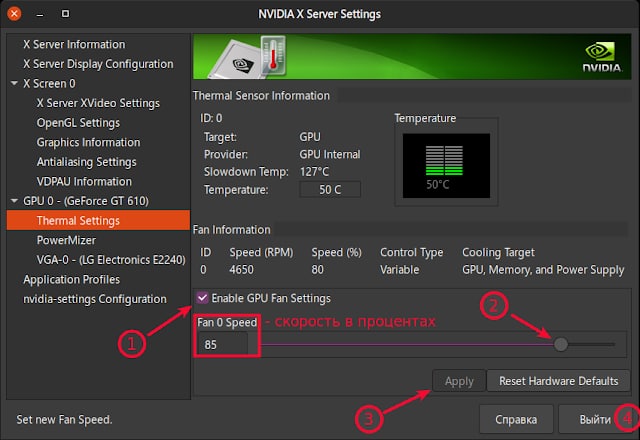The width and height of the screenshot is (640, 440).
Task: Select Antialiasing Settings
Action: pos(87,162)
